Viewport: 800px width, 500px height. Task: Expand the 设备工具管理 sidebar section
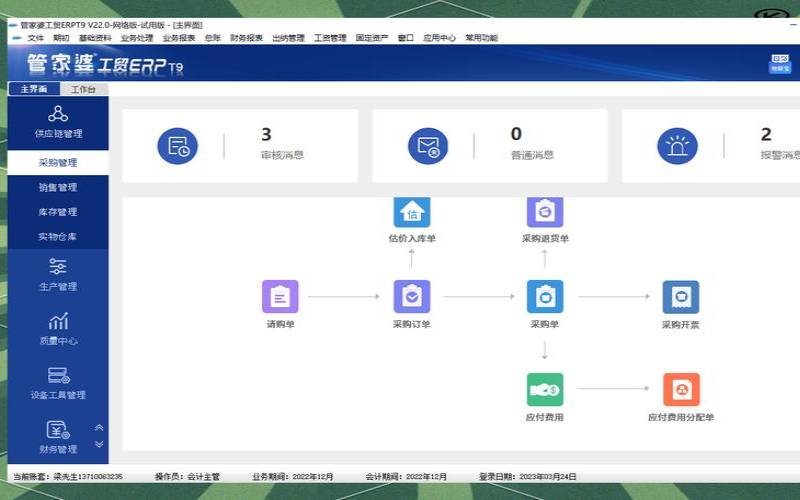[58, 382]
